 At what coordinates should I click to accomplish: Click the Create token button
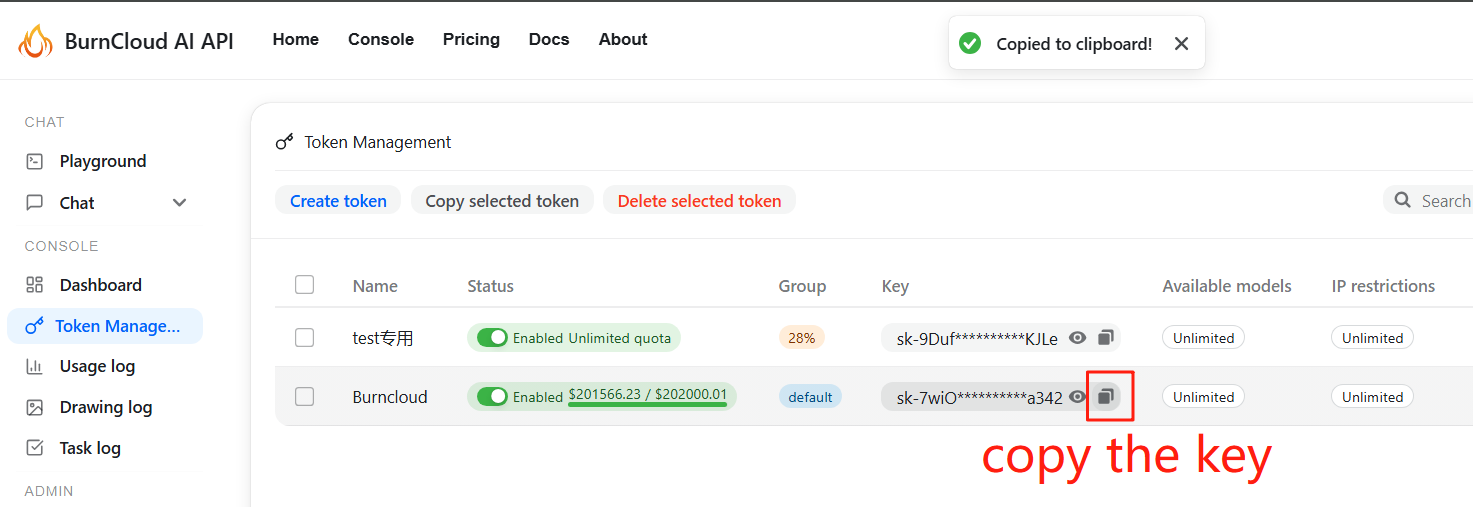(x=338, y=200)
